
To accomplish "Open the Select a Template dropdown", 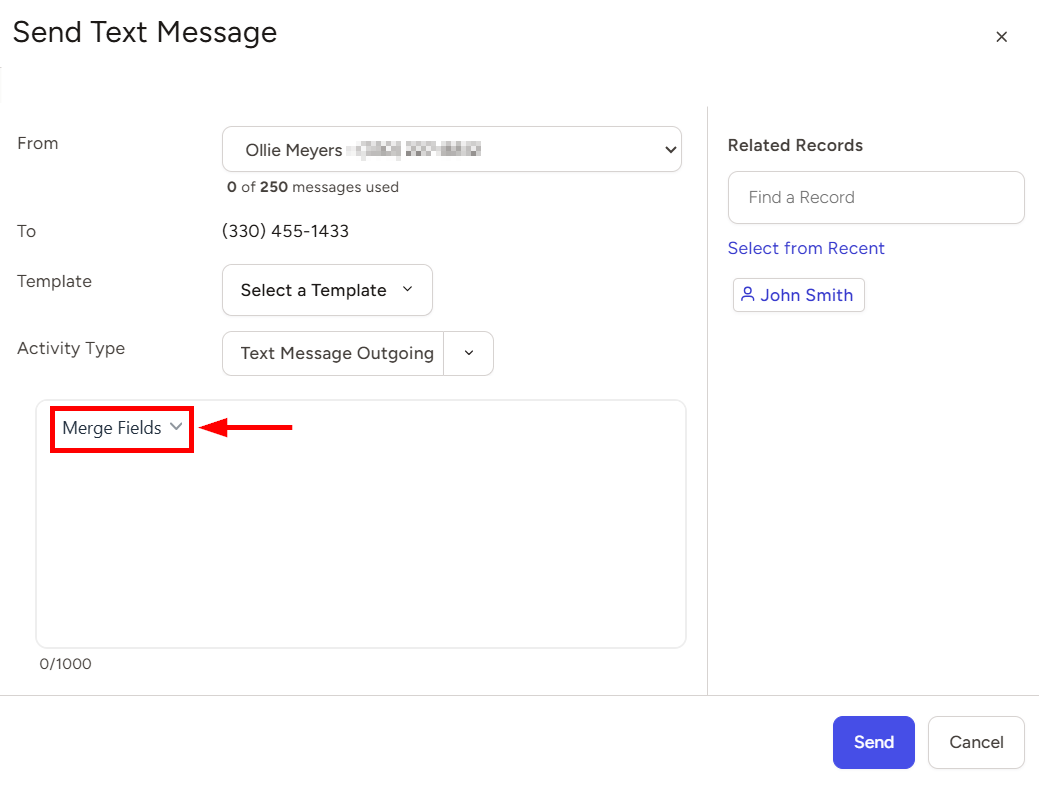I will click(327, 290).
